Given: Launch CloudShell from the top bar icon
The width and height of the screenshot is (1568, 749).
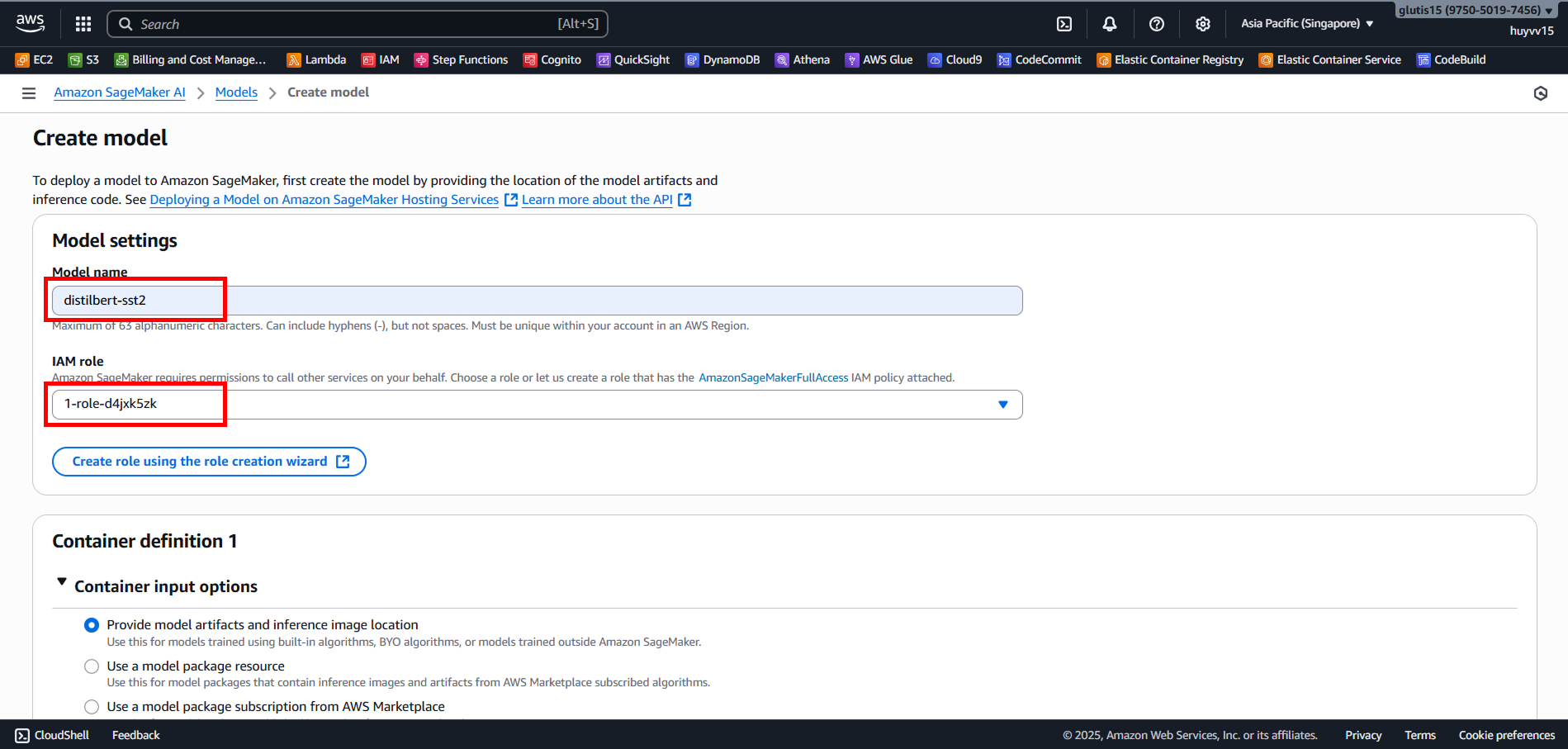Looking at the screenshot, I should coord(1064,24).
